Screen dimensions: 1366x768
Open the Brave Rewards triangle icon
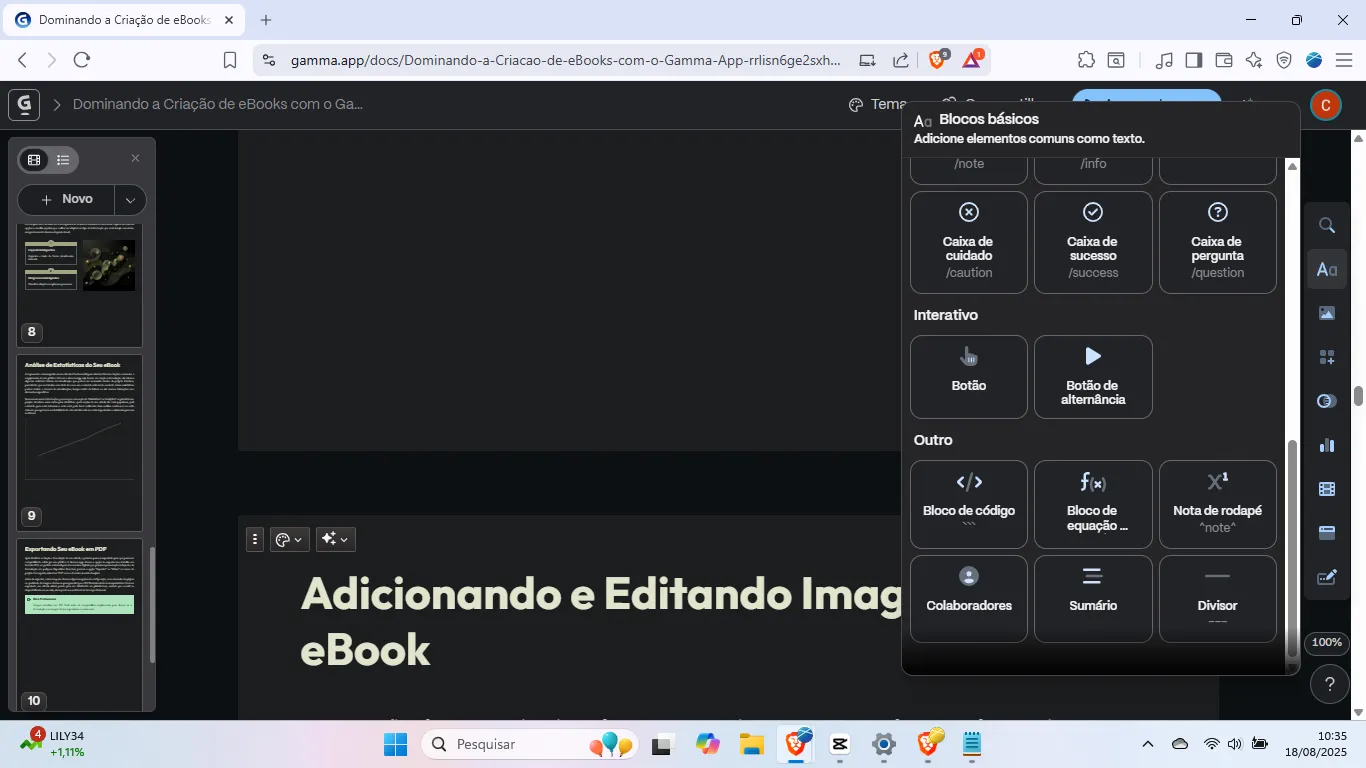972,60
